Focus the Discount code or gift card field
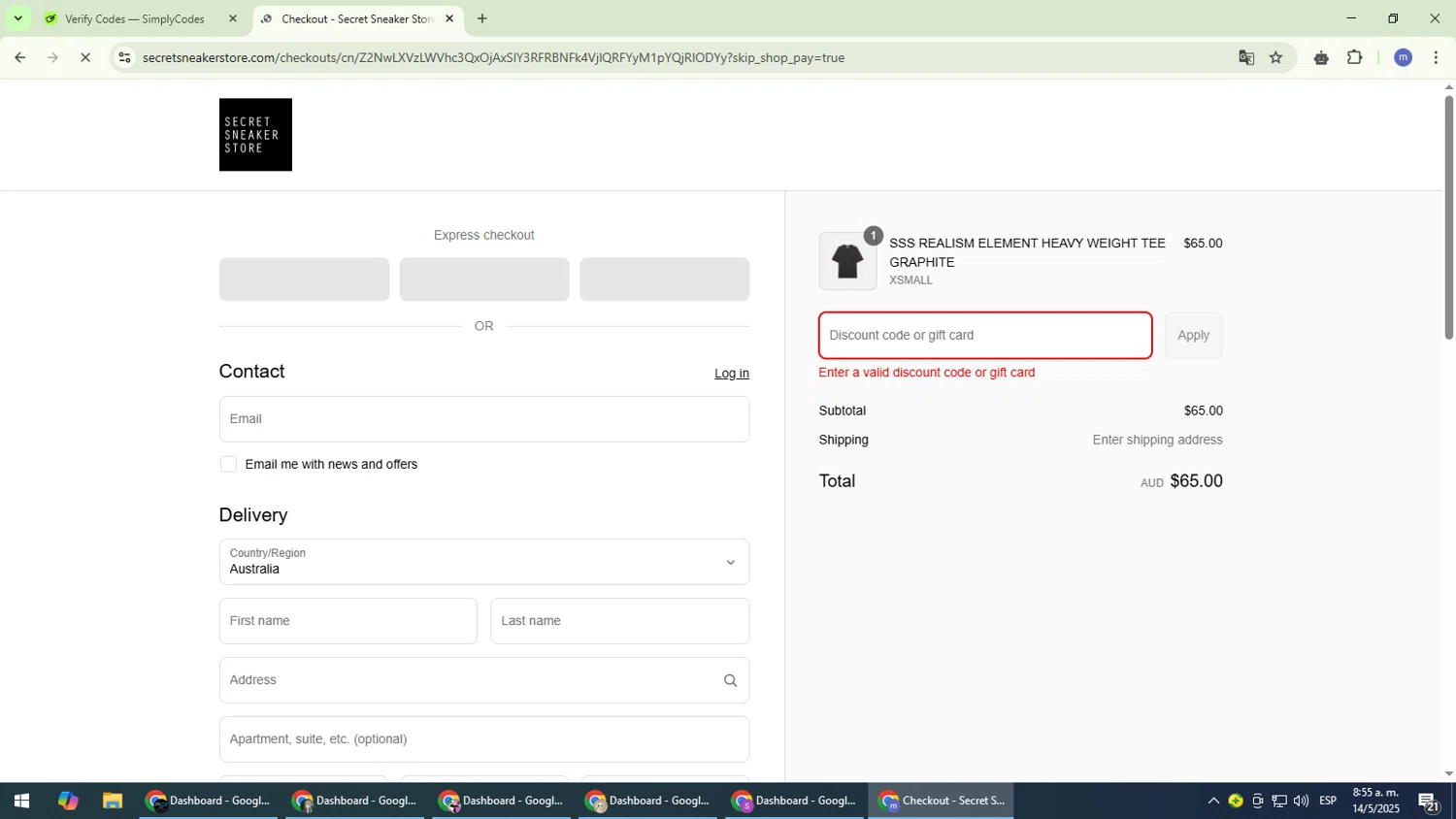This screenshot has height=819, width=1456. tap(985, 336)
